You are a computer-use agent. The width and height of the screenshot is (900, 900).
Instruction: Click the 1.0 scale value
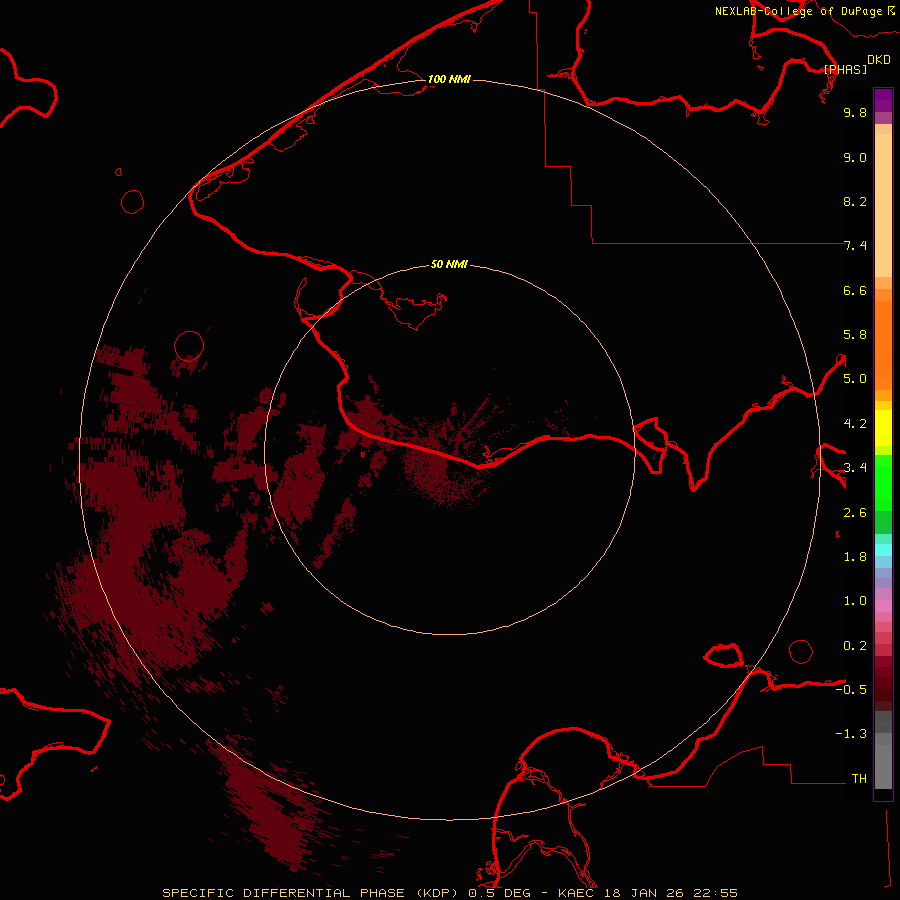point(855,601)
